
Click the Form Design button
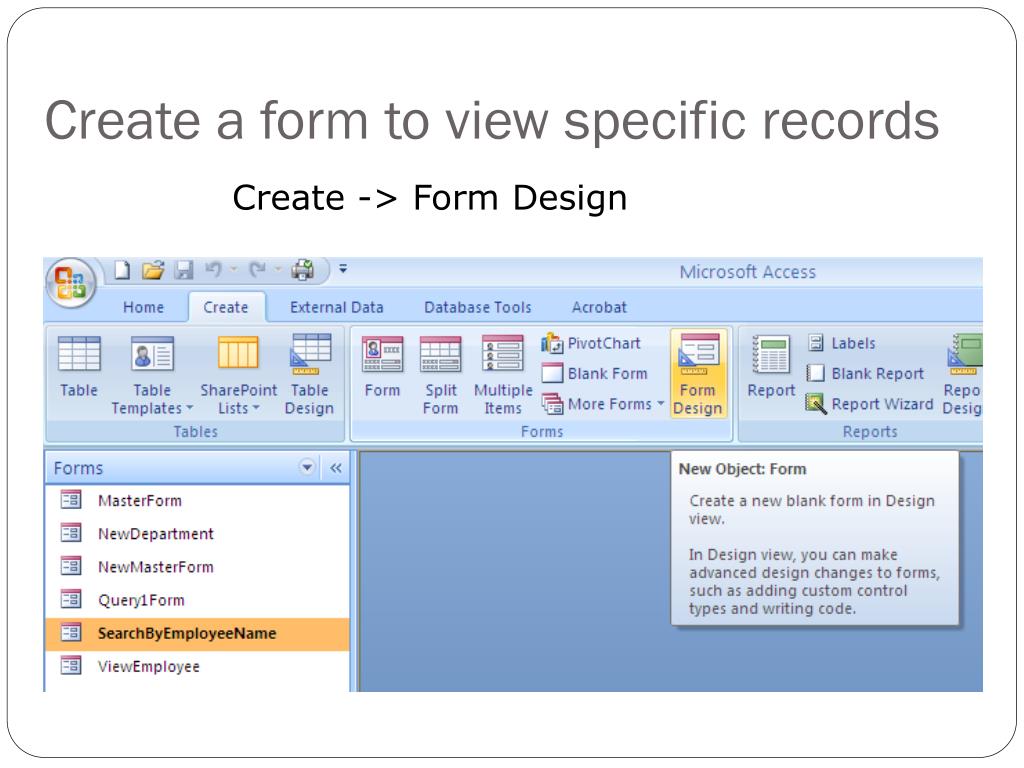(697, 374)
